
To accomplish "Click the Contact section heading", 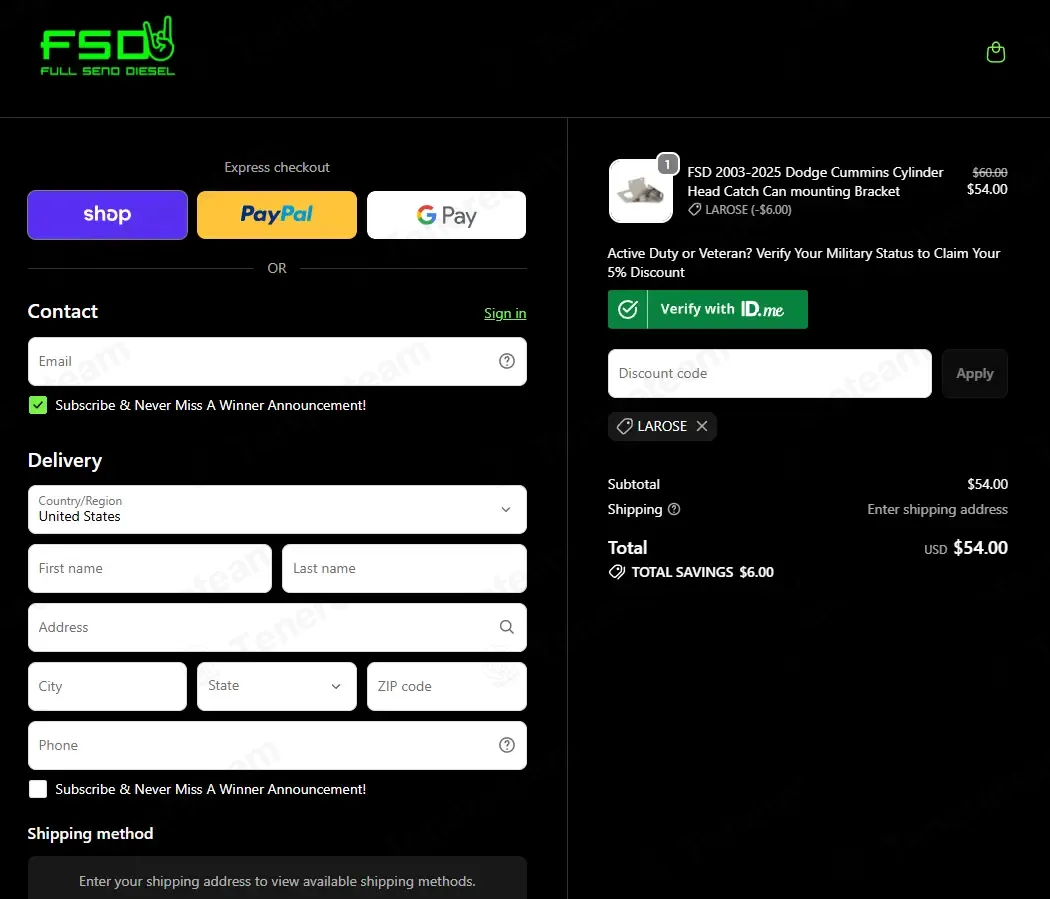I will pos(63,311).
